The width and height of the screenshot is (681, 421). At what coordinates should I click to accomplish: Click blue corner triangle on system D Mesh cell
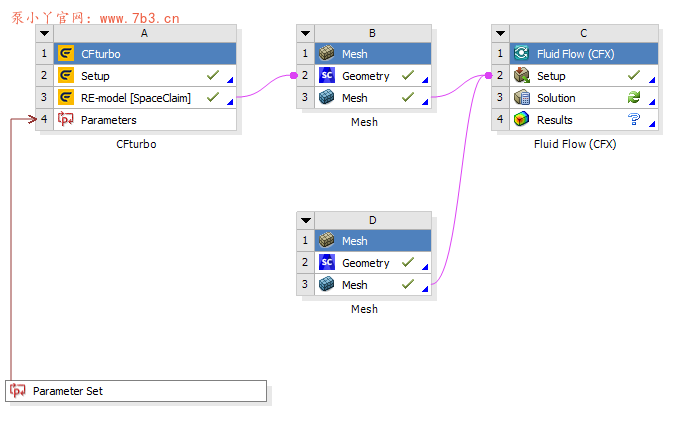[425, 289]
